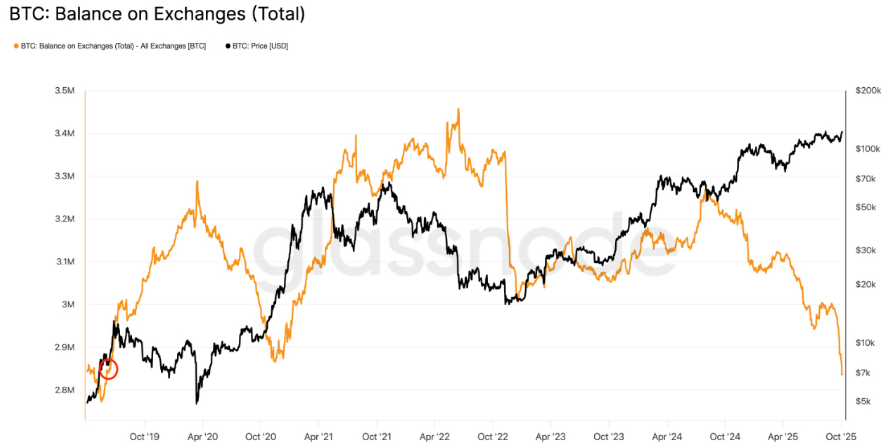Click the orange legend dot for Balance on Exchanges
Viewport: 893px width, 445px height.
16,46
